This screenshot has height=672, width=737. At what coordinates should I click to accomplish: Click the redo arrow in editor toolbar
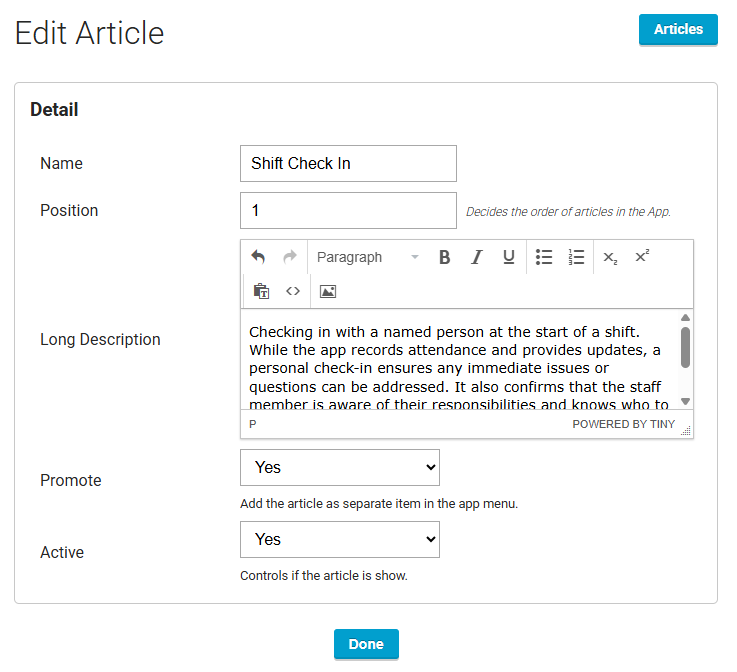click(x=290, y=257)
